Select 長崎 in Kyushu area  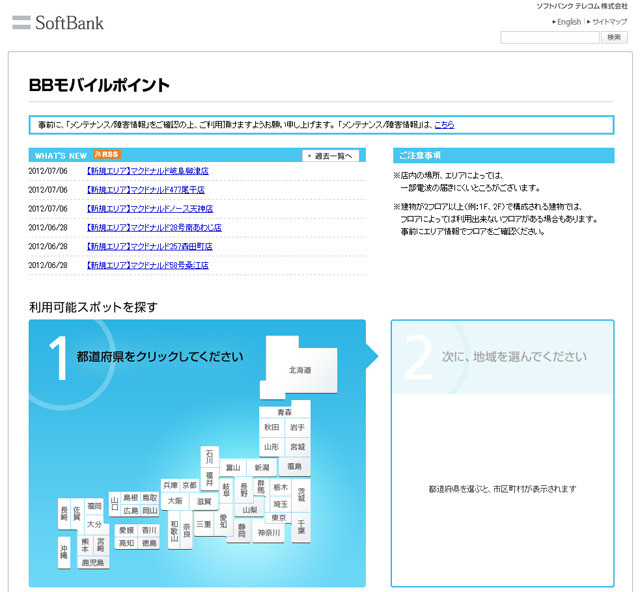[64, 514]
